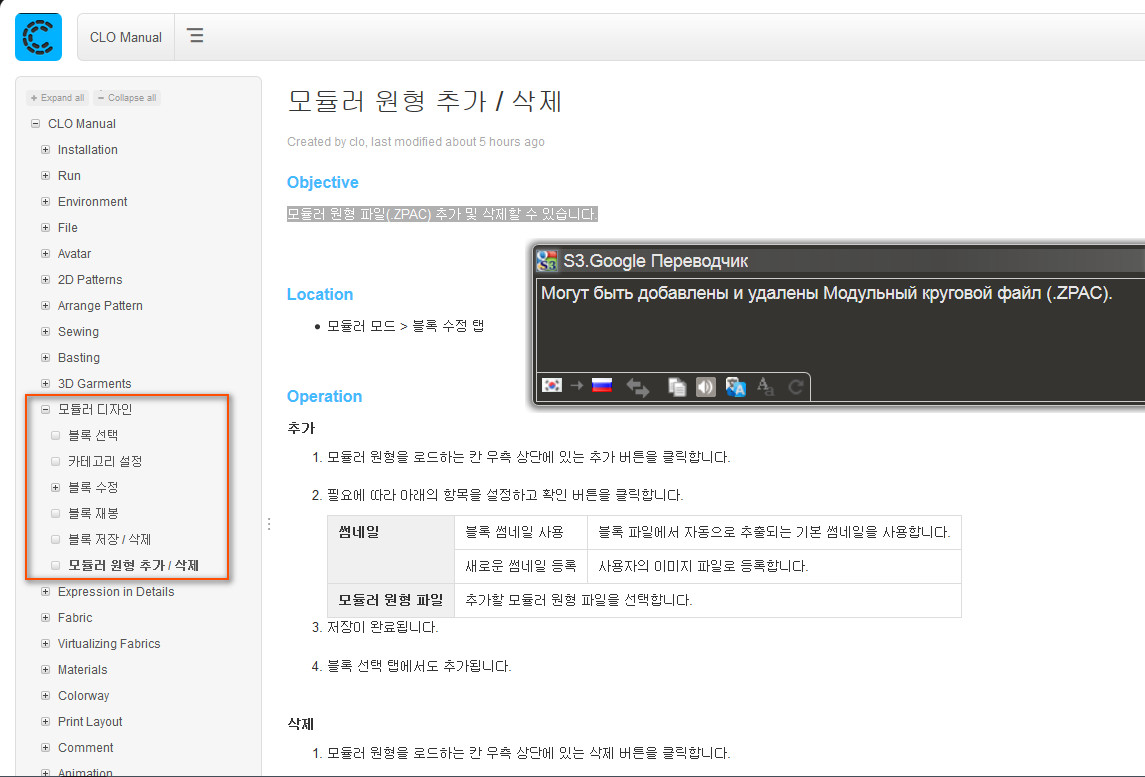Expand the Colorway tree node
This screenshot has width=1145, height=777.
point(45,696)
